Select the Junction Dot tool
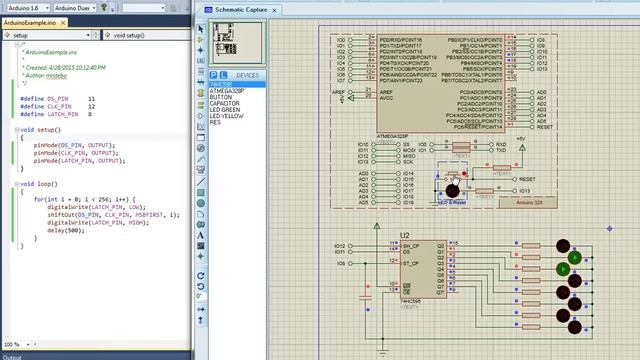640x360 pixels. pos(200,50)
